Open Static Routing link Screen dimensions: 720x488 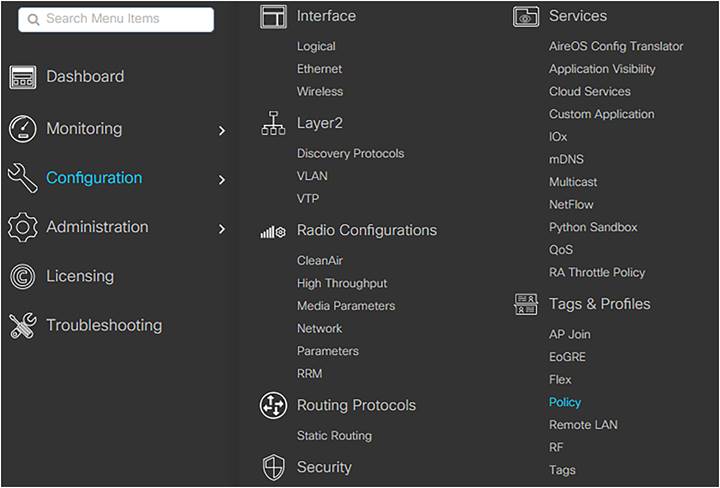pyautogui.click(x=334, y=436)
